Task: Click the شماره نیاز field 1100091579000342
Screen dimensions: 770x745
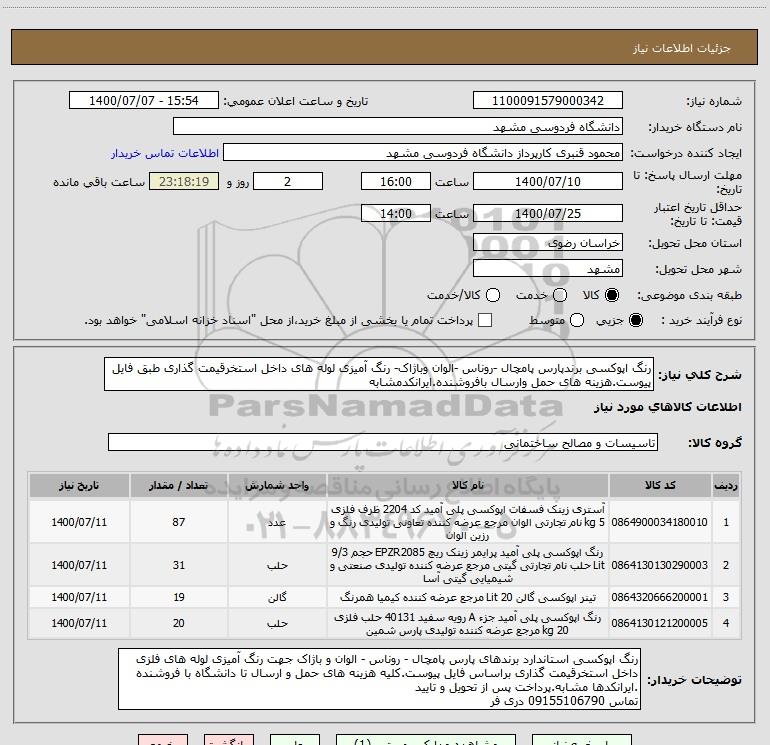Action: (x=548, y=101)
